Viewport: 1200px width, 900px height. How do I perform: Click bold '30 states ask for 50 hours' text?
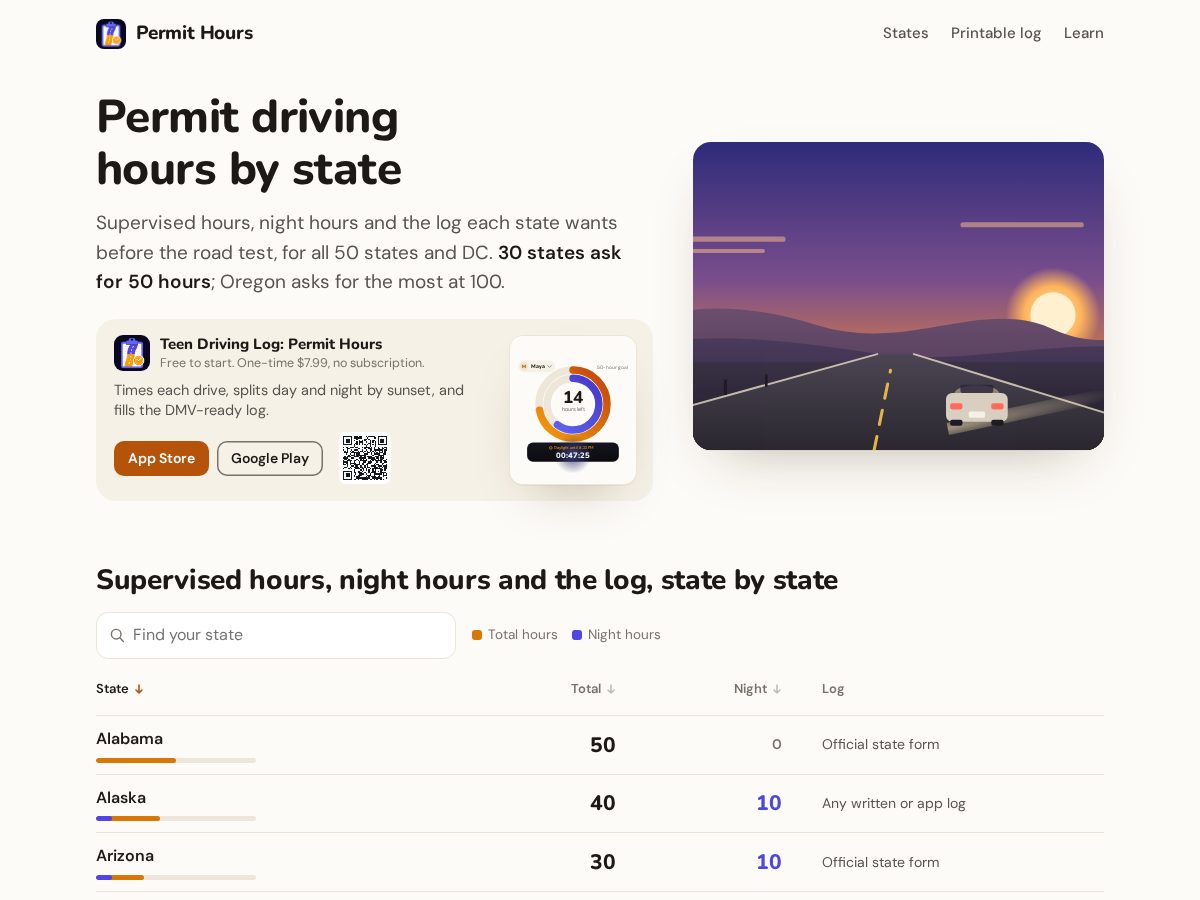[358, 267]
